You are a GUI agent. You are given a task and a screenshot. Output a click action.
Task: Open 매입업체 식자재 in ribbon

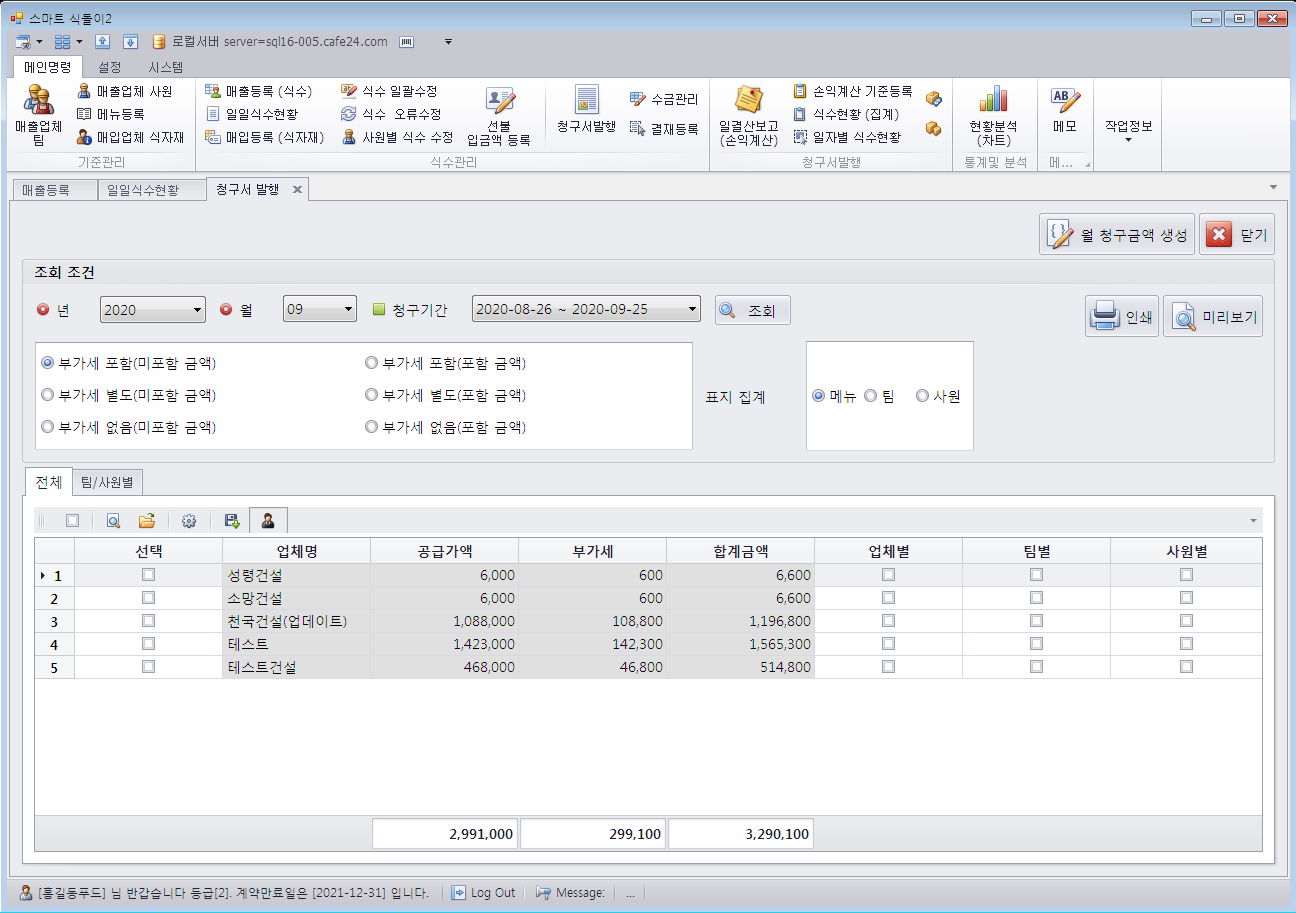(x=131, y=137)
